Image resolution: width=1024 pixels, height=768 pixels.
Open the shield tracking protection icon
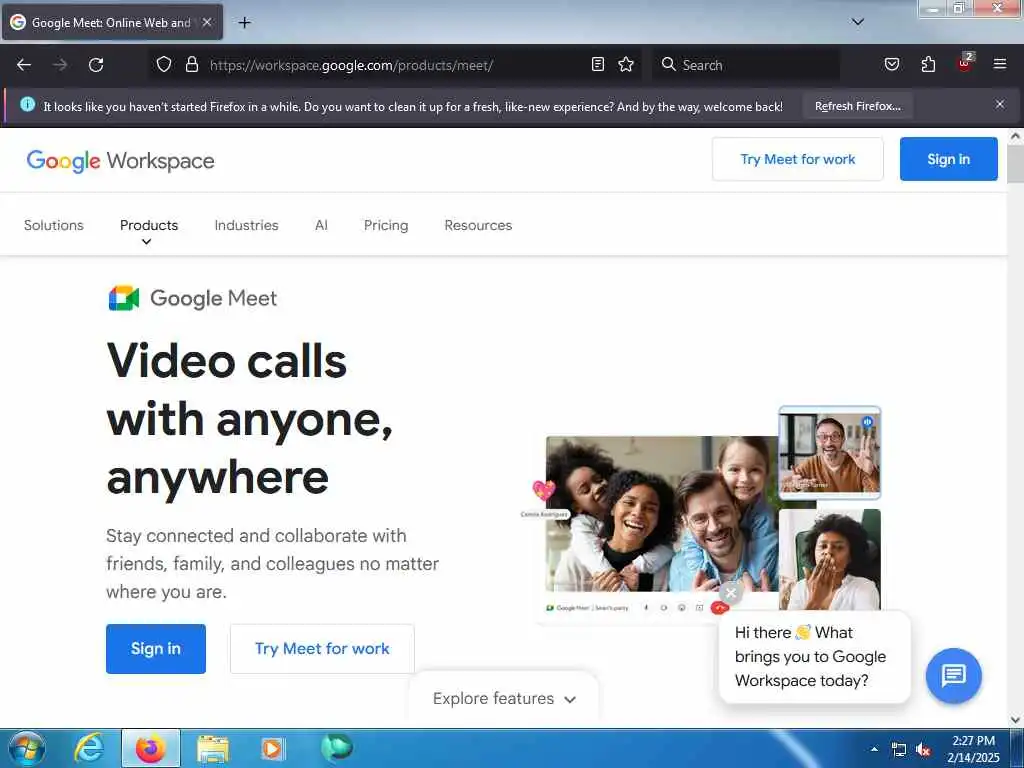tap(164, 64)
